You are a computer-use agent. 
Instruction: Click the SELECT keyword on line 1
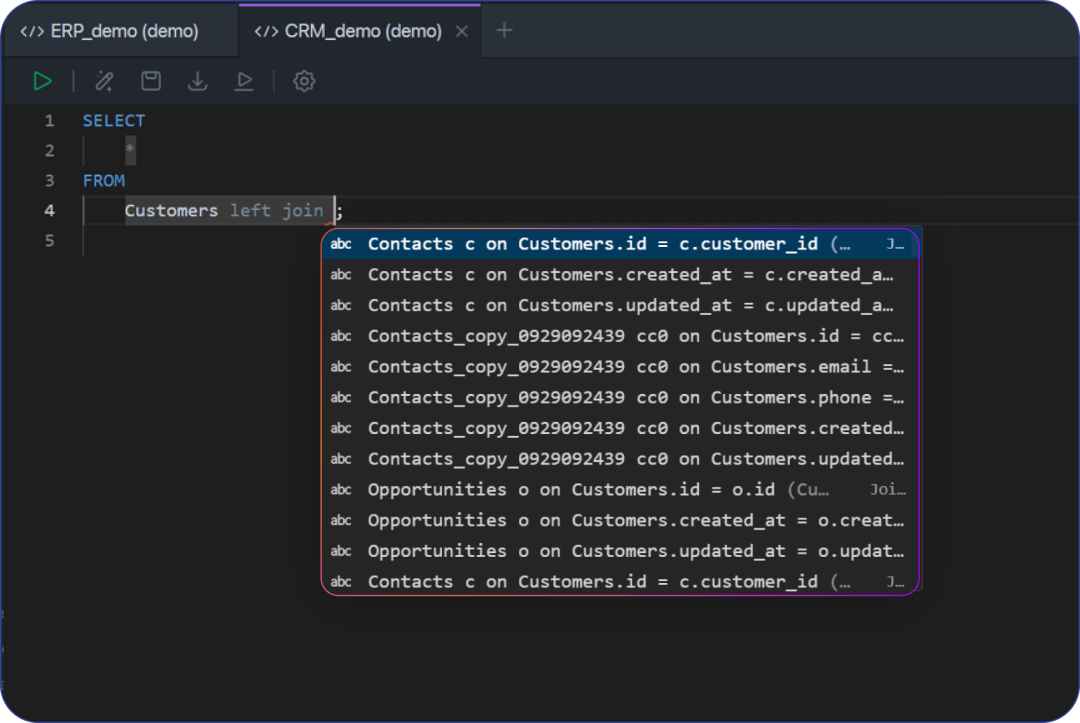pyautogui.click(x=113, y=121)
